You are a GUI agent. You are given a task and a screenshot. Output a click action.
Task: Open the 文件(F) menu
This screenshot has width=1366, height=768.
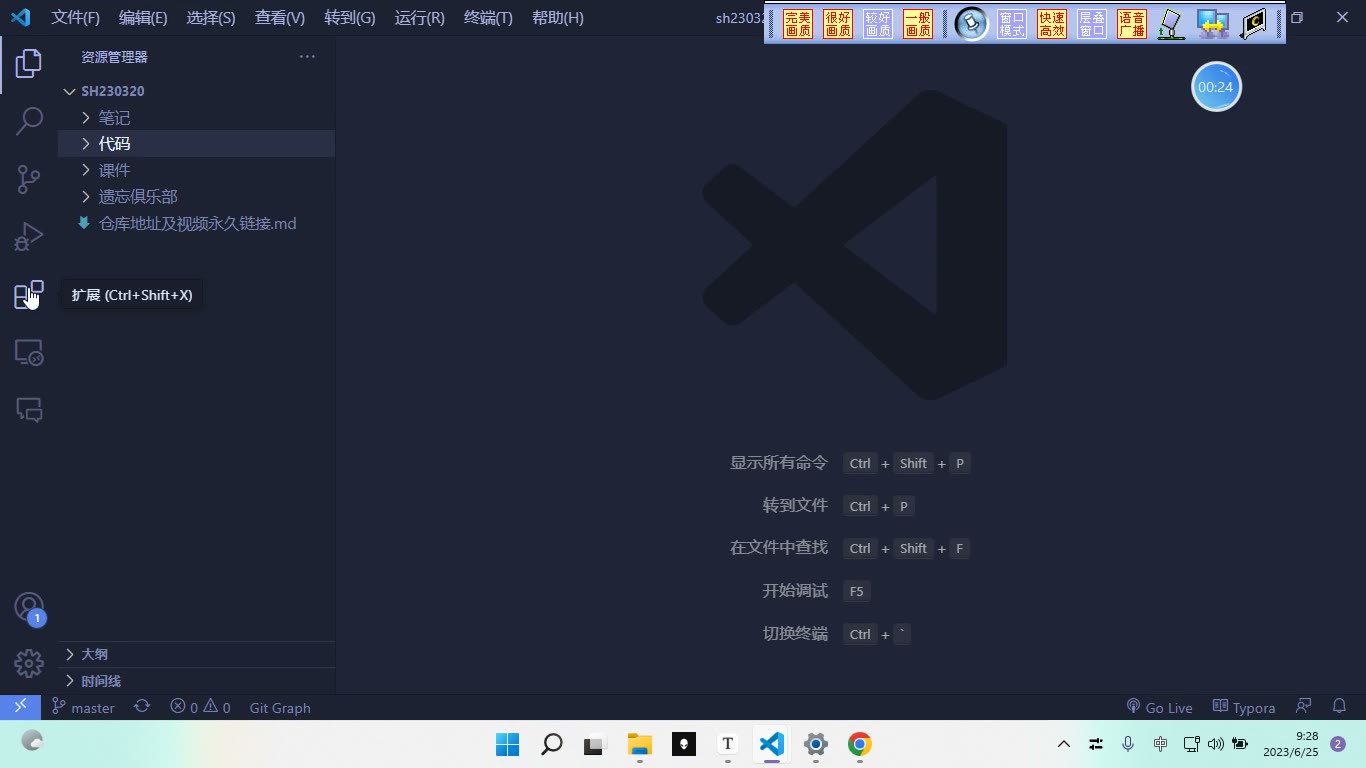[x=76, y=18]
